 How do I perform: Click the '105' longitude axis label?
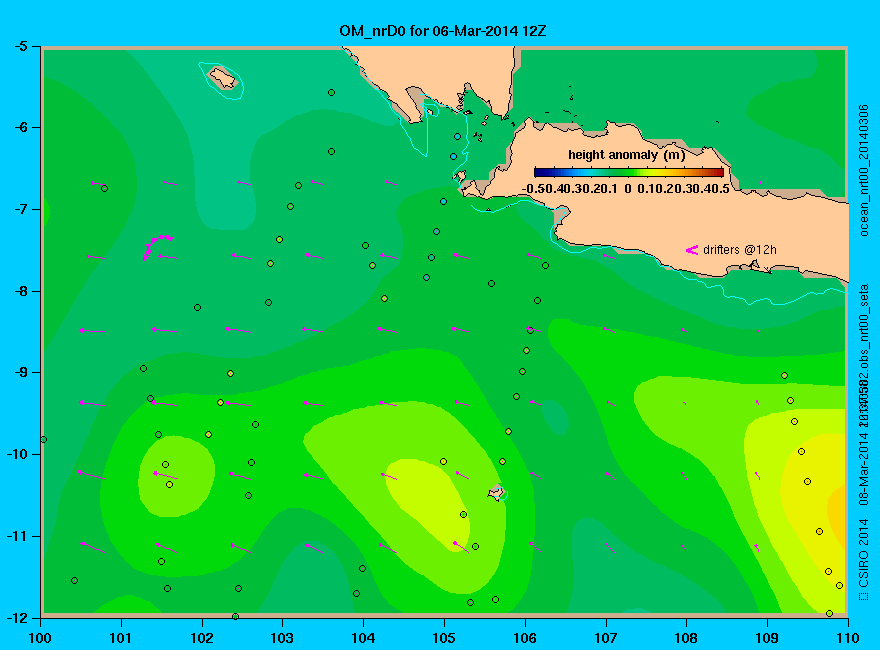(x=444, y=638)
